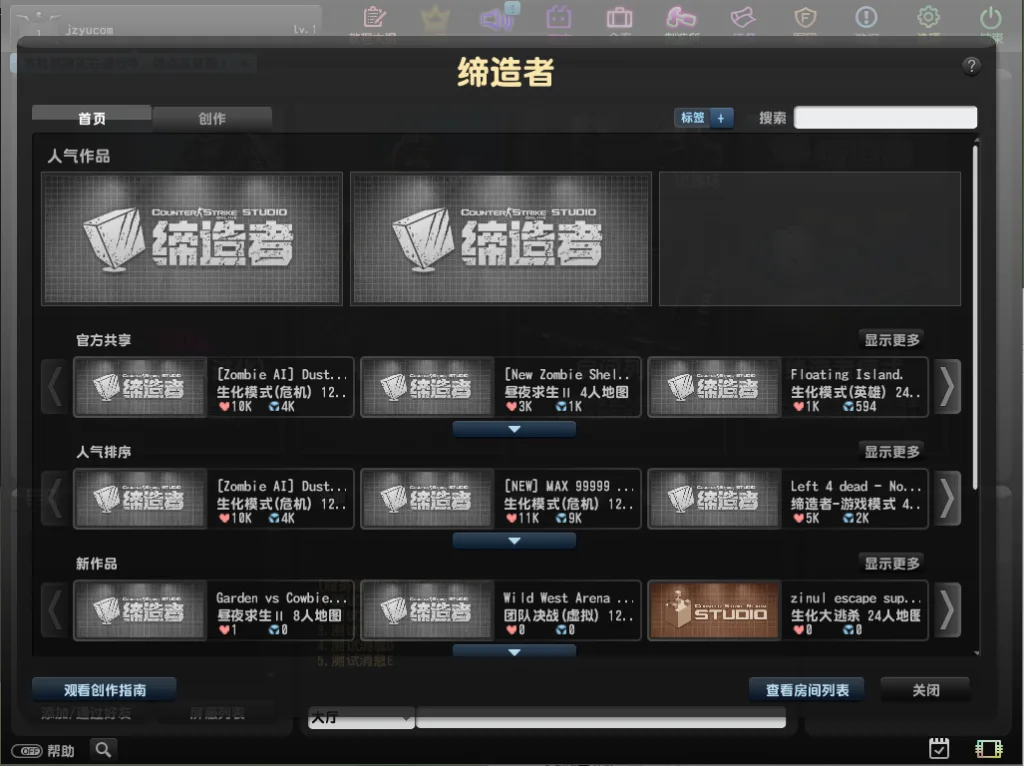Image resolution: width=1024 pixels, height=766 pixels.
Task: Click the plus icon beside 标签
Action: tap(722, 118)
